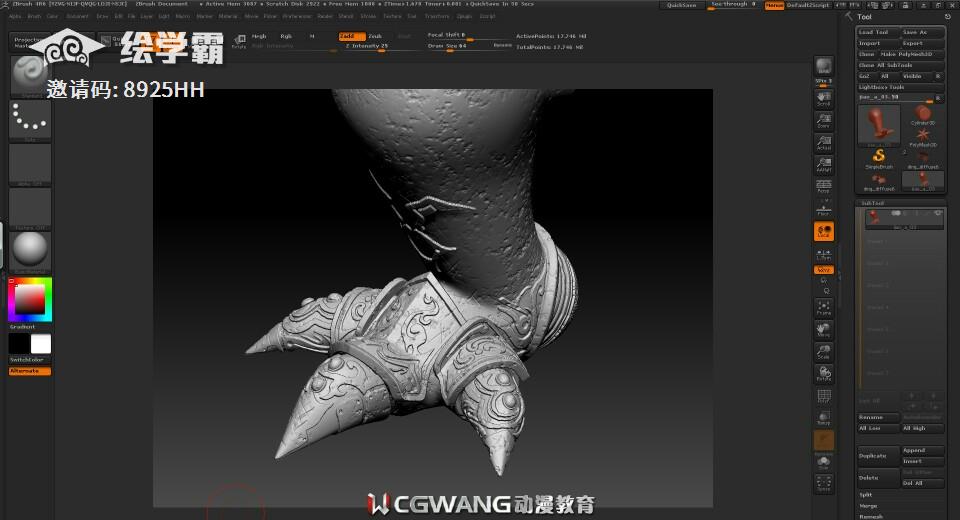The image size is (960, 520).
Task: Click the Rename subtool button
Action: 877,417
